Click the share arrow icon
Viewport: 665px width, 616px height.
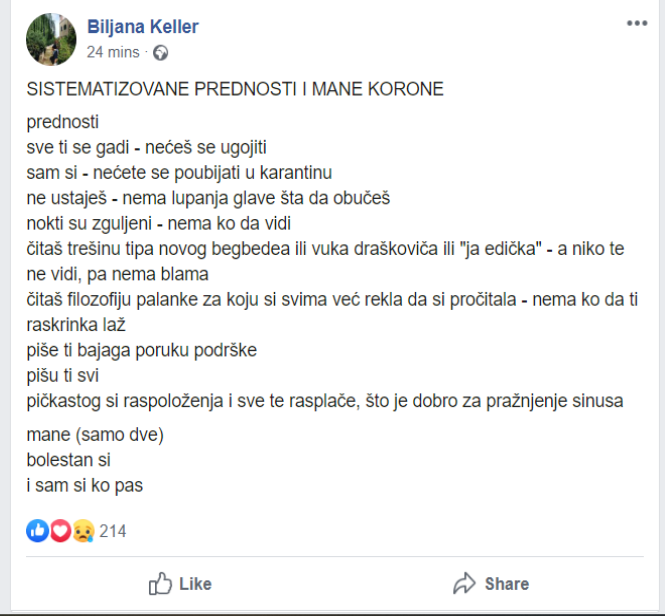464,583
